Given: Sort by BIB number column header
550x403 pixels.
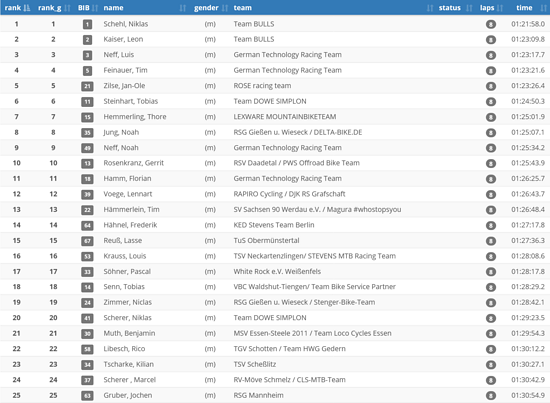Looking at the screenshot, I should pos(87,8).
